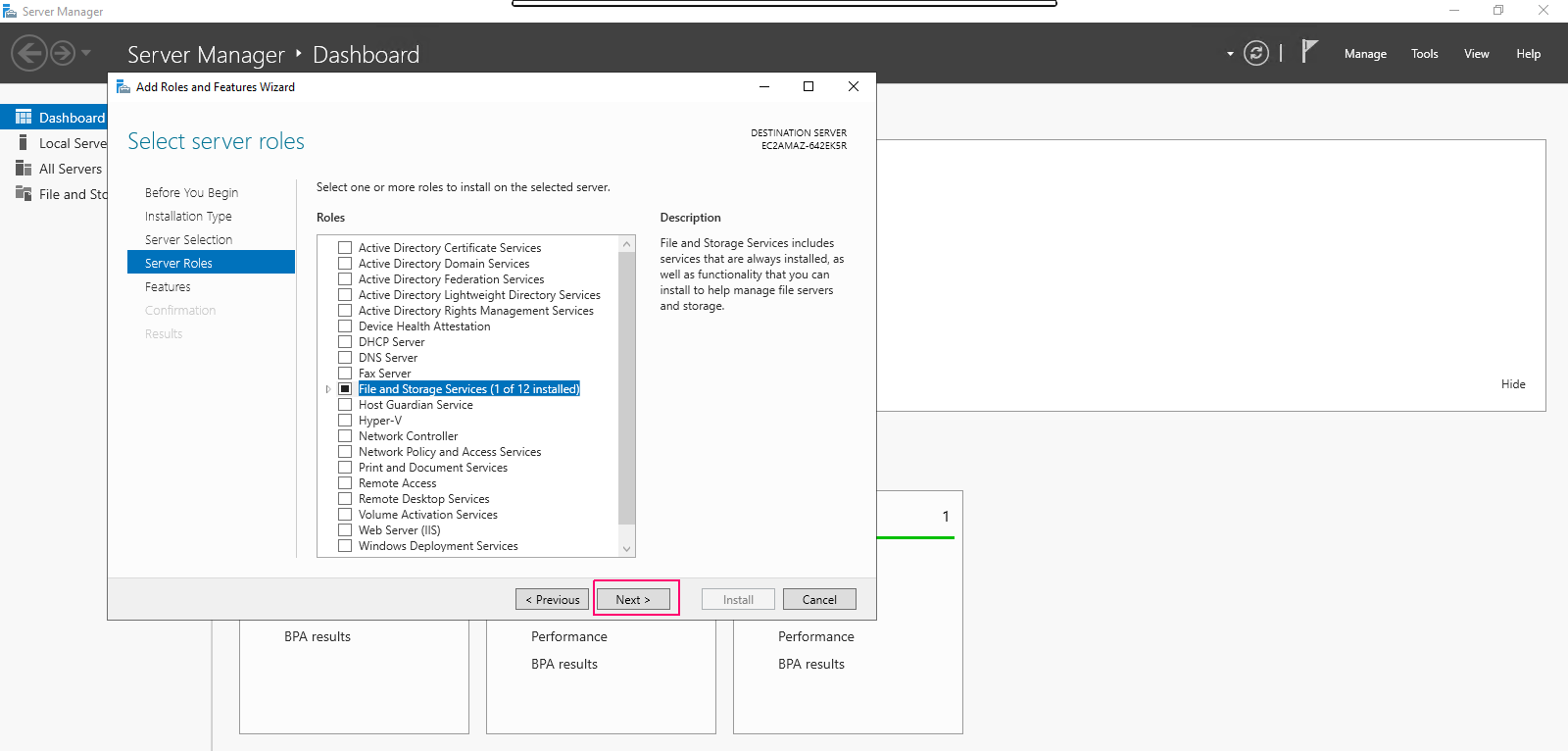Click roles list scroll up arrow
Screen dimensions: 1568x751
(627, 243)
